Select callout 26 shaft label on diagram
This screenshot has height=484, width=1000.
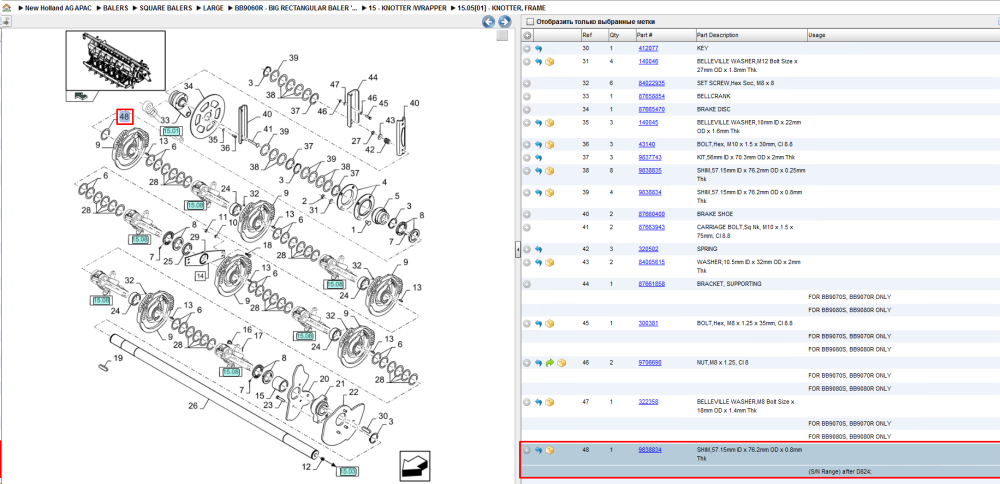[193, 405]
